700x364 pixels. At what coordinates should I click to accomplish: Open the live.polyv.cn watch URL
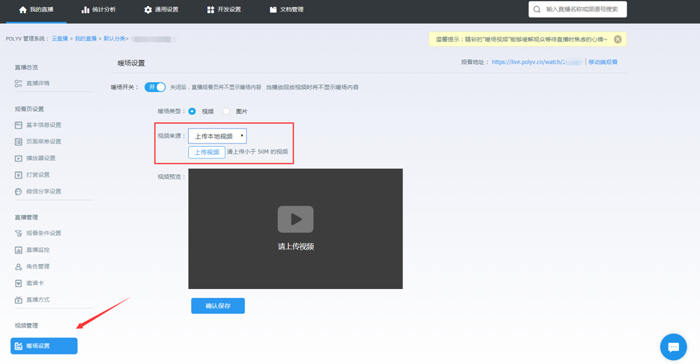(x=537, y=62)
